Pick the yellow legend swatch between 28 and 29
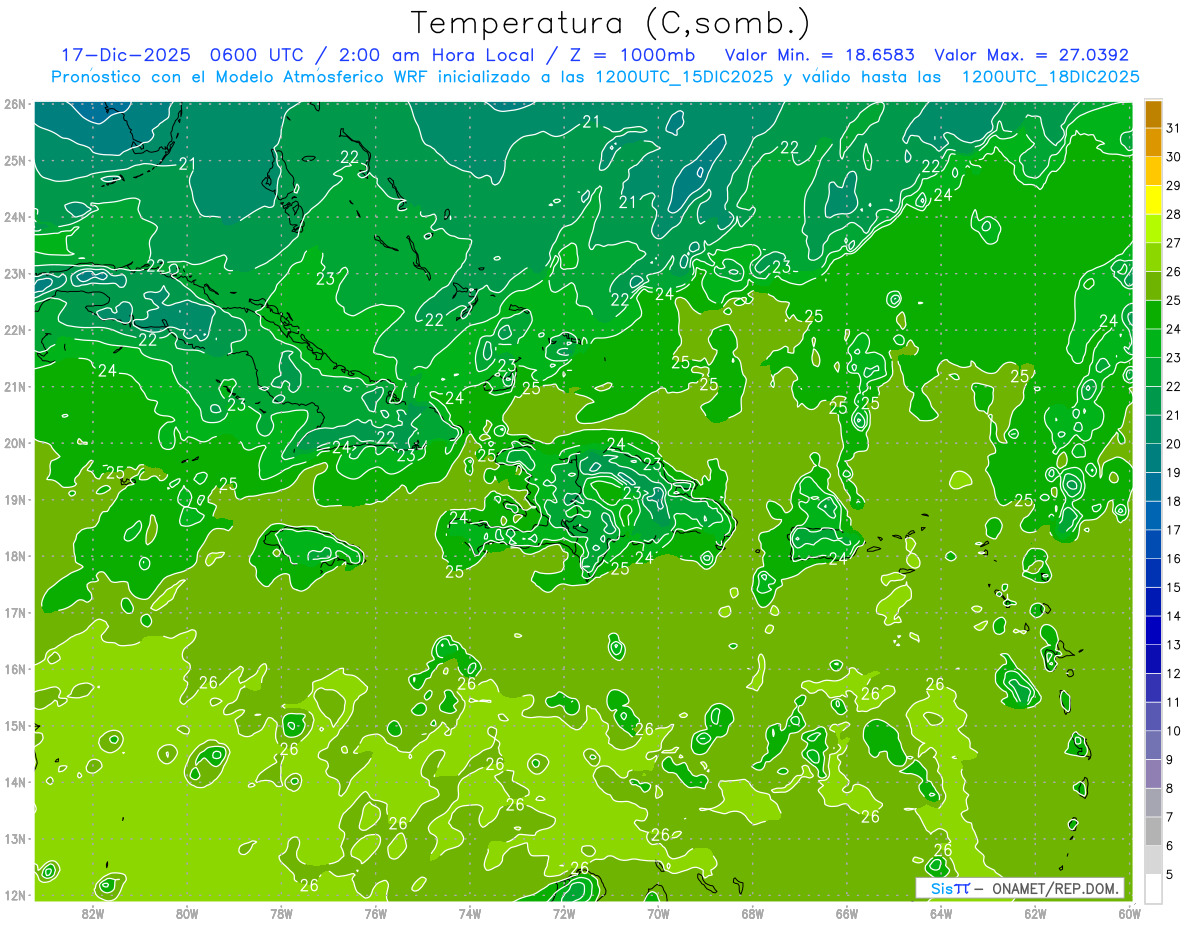The image size is (1200, 927). coord(1153,200)
